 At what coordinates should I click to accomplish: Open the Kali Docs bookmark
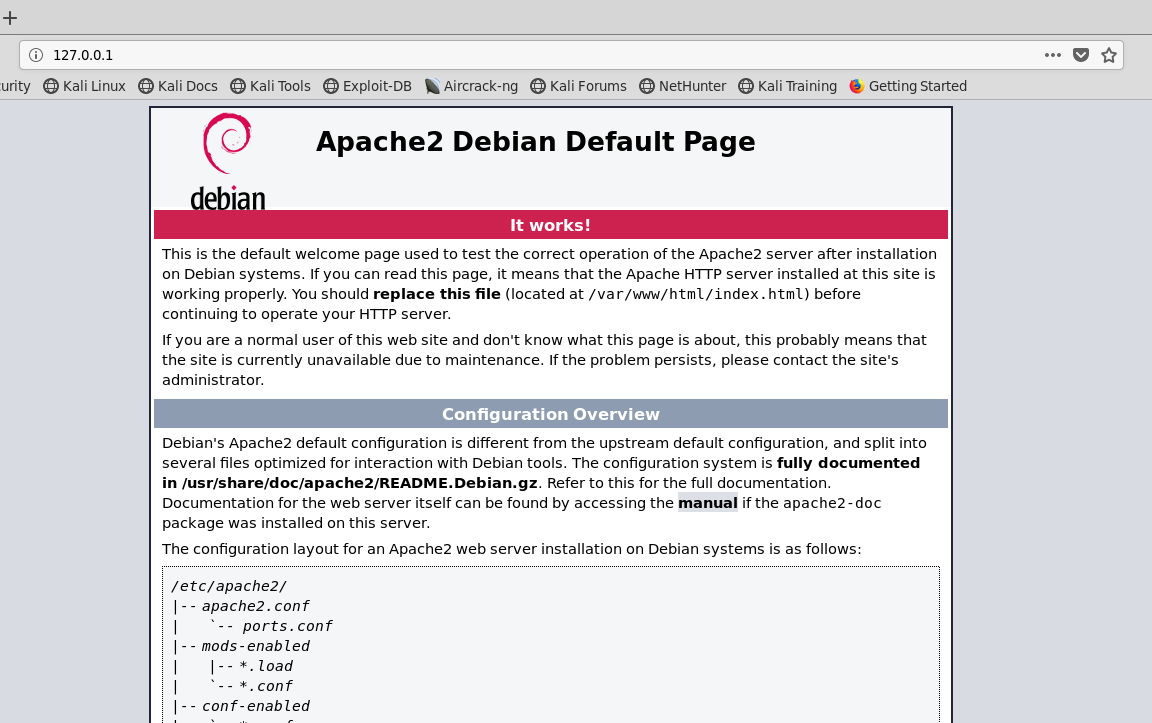pos(178,86)
